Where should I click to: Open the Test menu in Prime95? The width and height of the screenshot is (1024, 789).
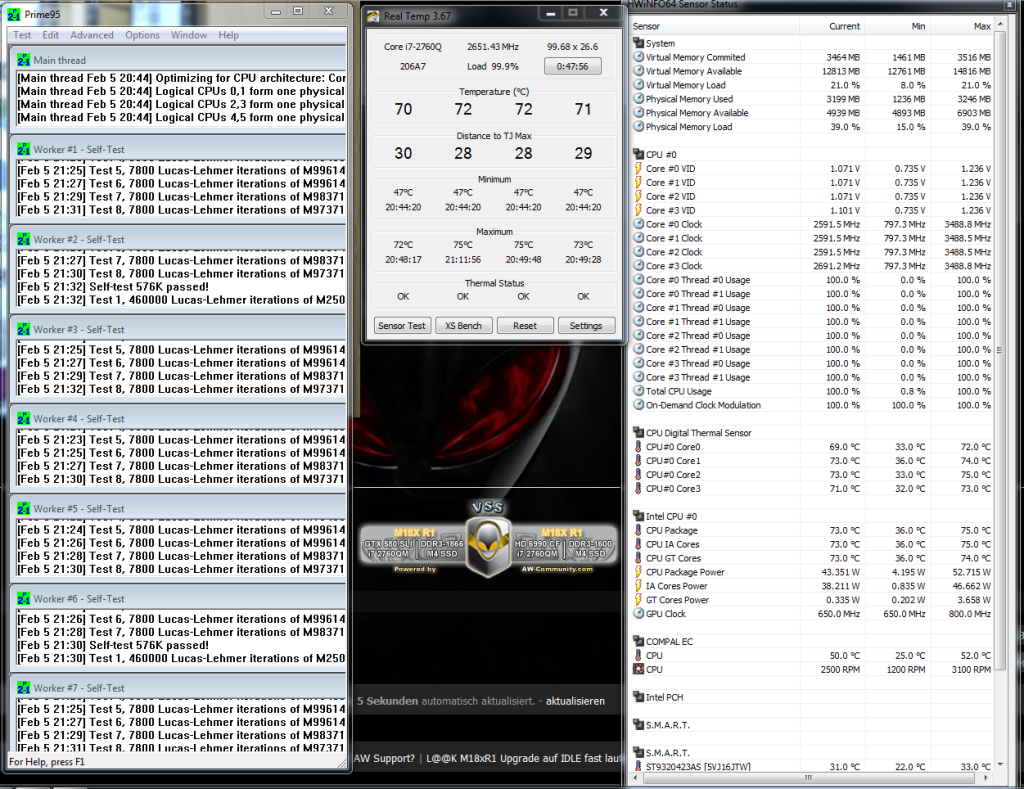(x=22, y=34)
